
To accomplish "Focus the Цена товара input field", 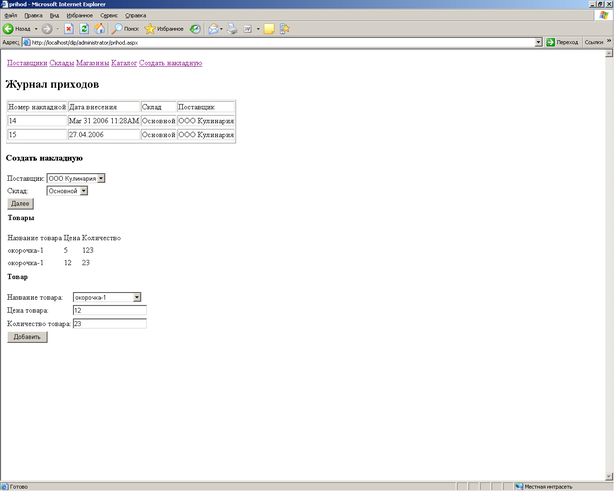I will [110, 310].
